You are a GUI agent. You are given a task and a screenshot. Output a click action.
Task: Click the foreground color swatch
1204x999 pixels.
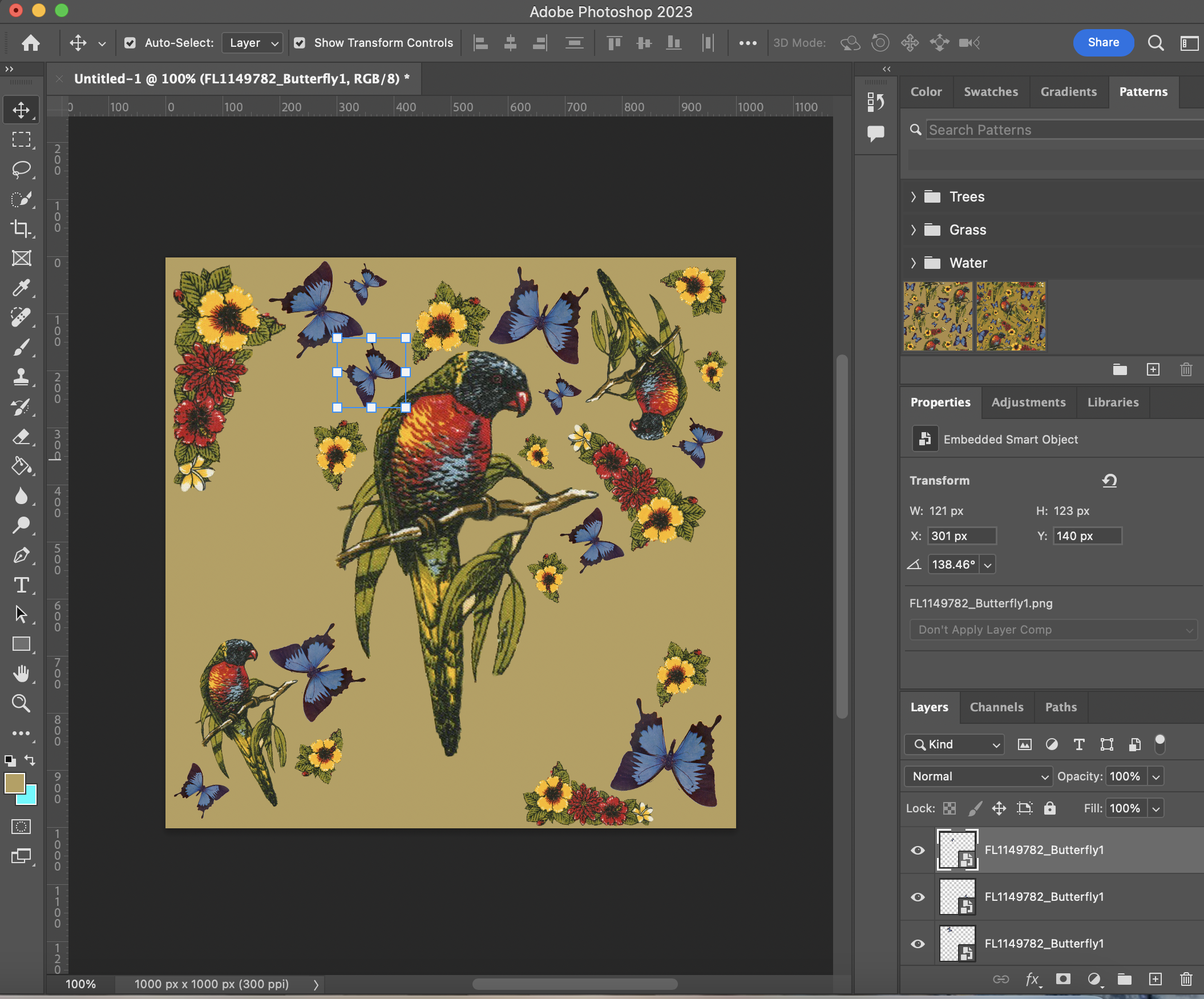[14, 783]
